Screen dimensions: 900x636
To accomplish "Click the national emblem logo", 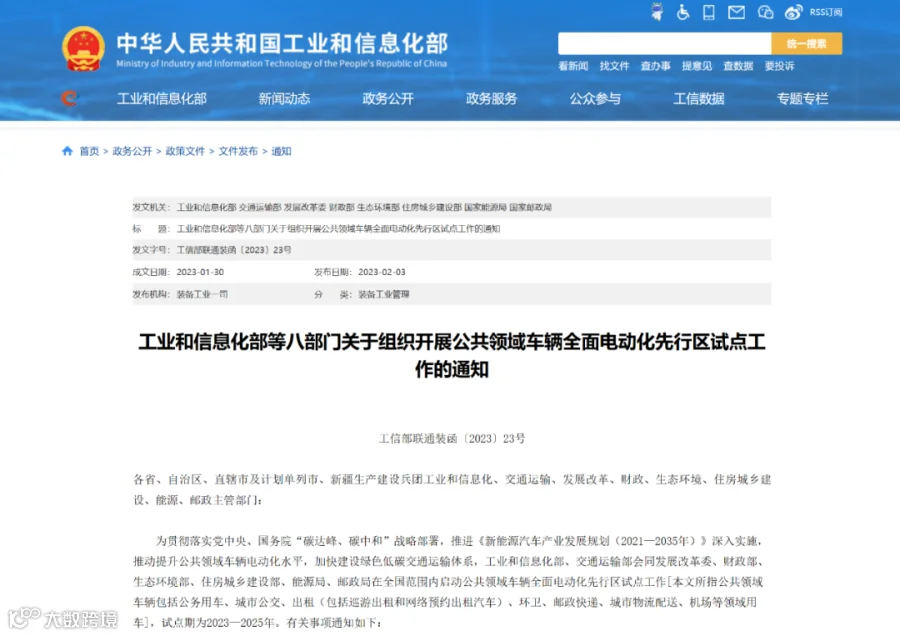I will (83, 49).
